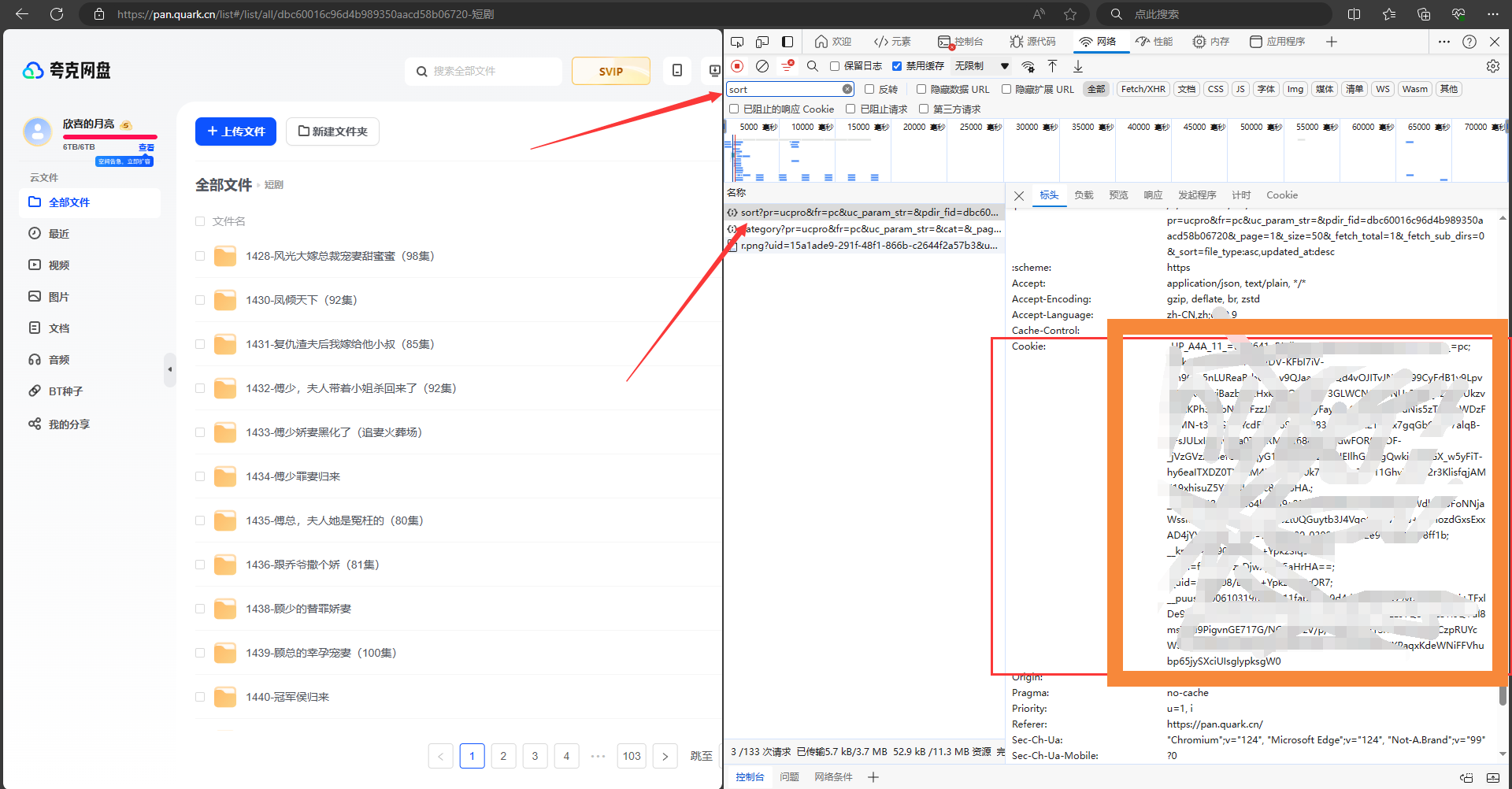Switch to 应用程序 DevTools tab
This screenshot has width=1512, height=789.
tap(1277, 42)
